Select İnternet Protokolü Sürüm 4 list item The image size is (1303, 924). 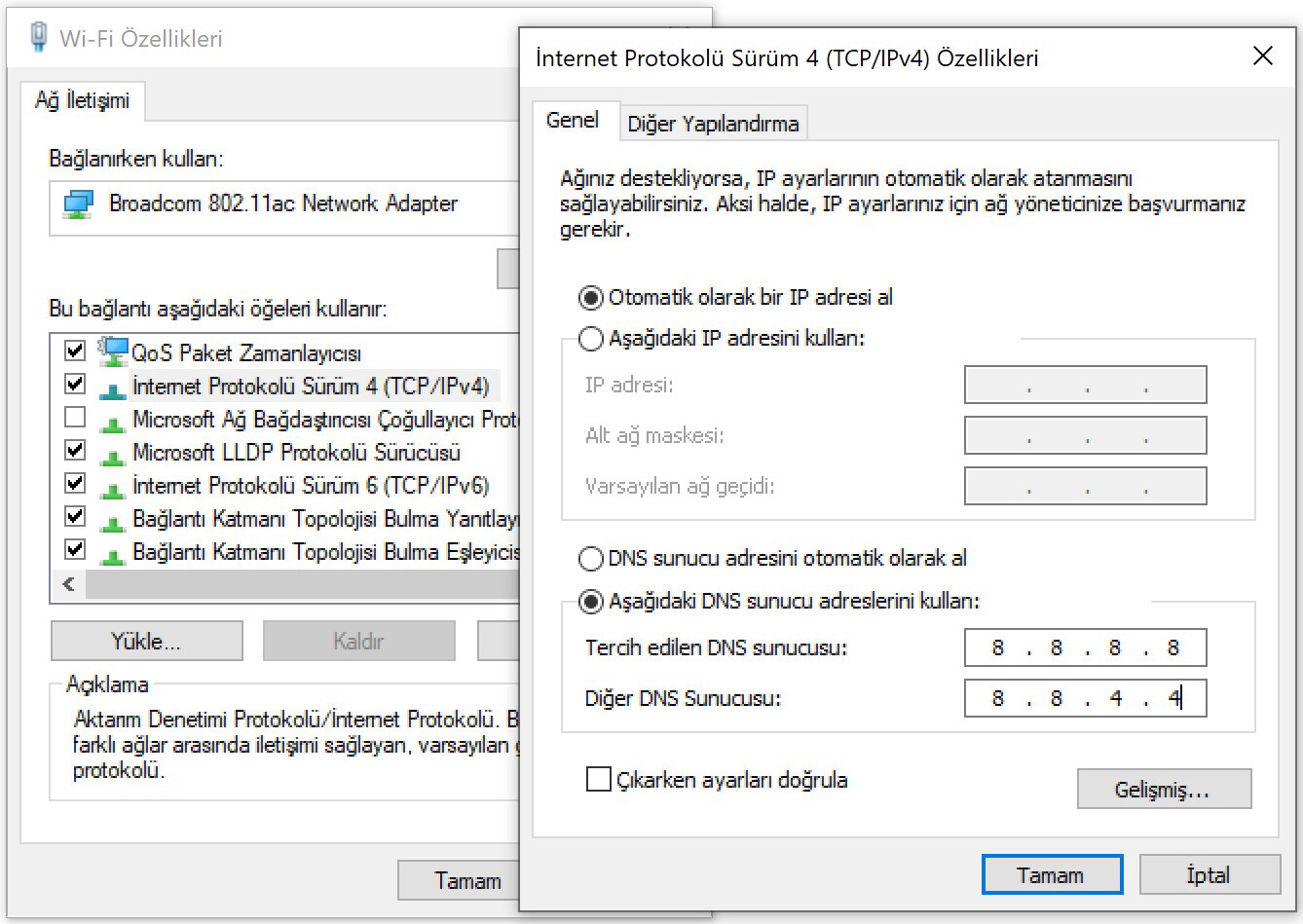click(x=310, y=387)
